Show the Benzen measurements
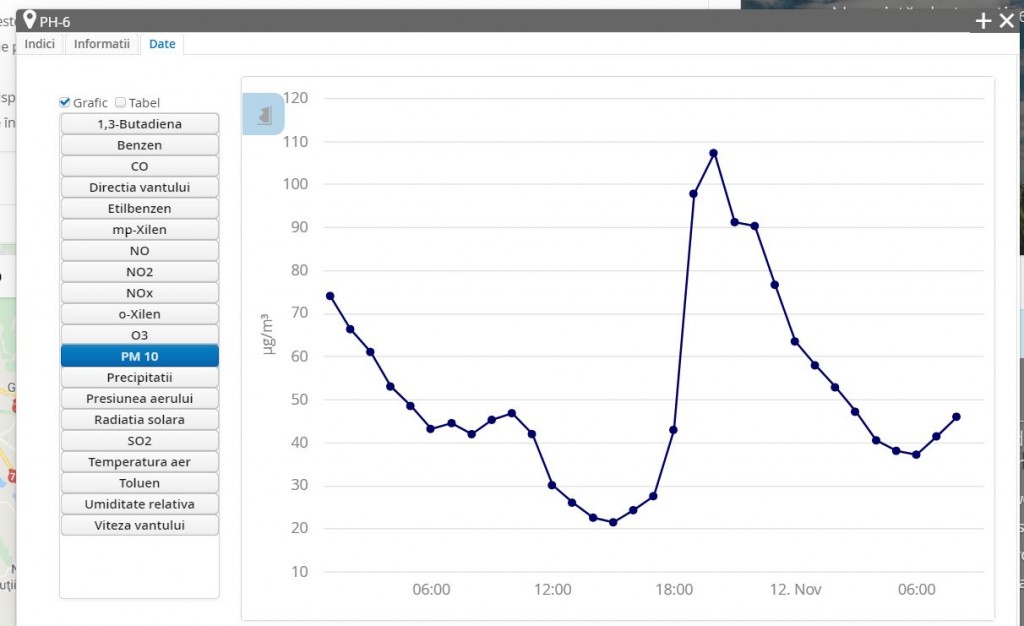 pyautogui.click(x=139, y=145)
